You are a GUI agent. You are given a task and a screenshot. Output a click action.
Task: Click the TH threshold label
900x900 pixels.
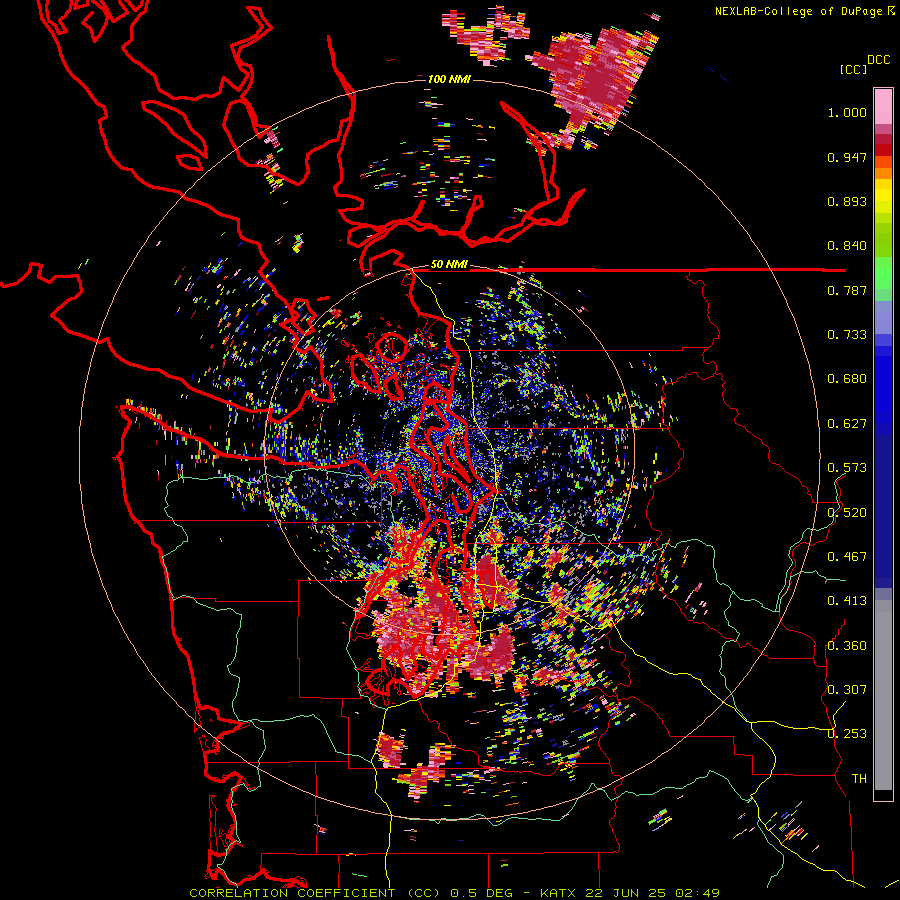tap(859, 778)
